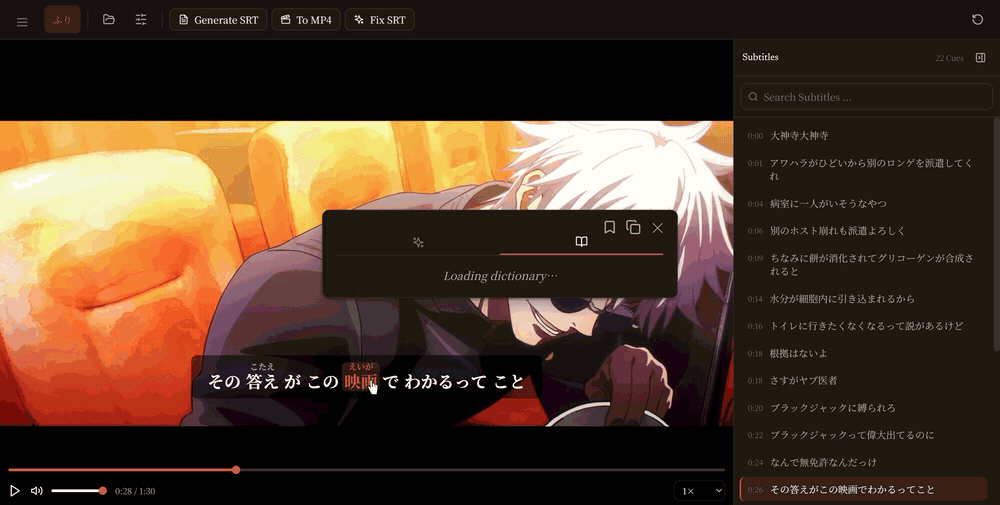Image resolution: width=1000 pixels, height=505 pixels.
Task: Jump to cue ブラックジャックに縛られろ
Action: coord(864,408)
